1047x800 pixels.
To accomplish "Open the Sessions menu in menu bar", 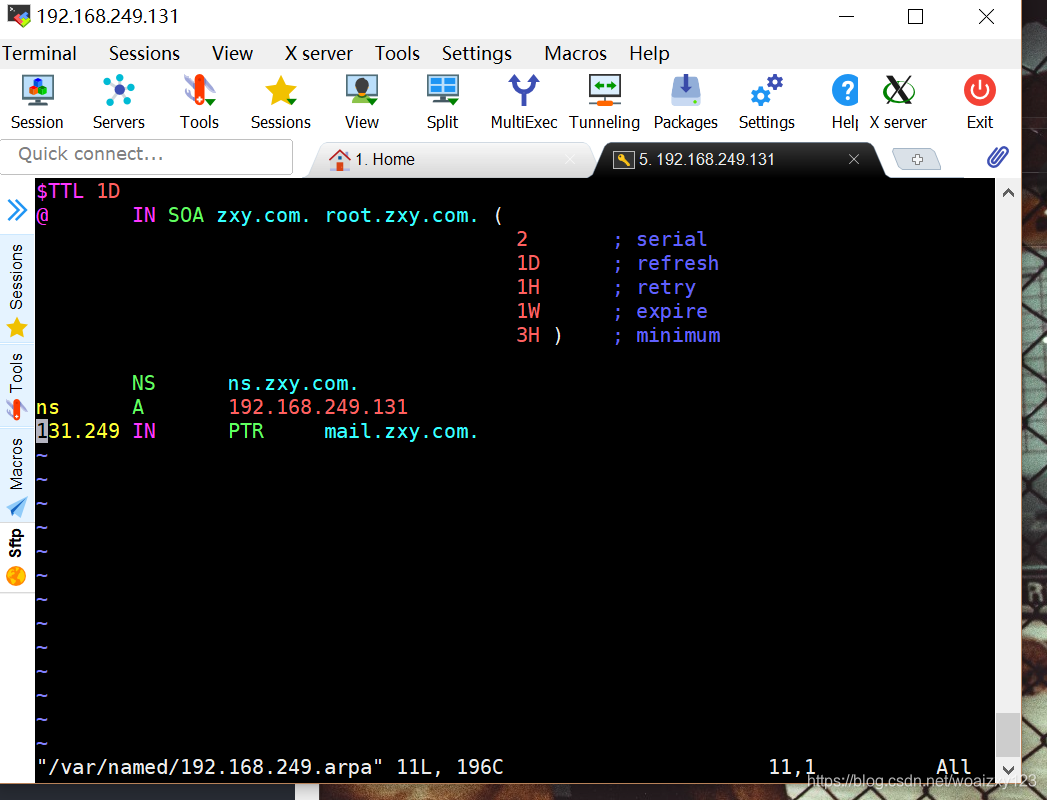I will [x=144, y=53].
